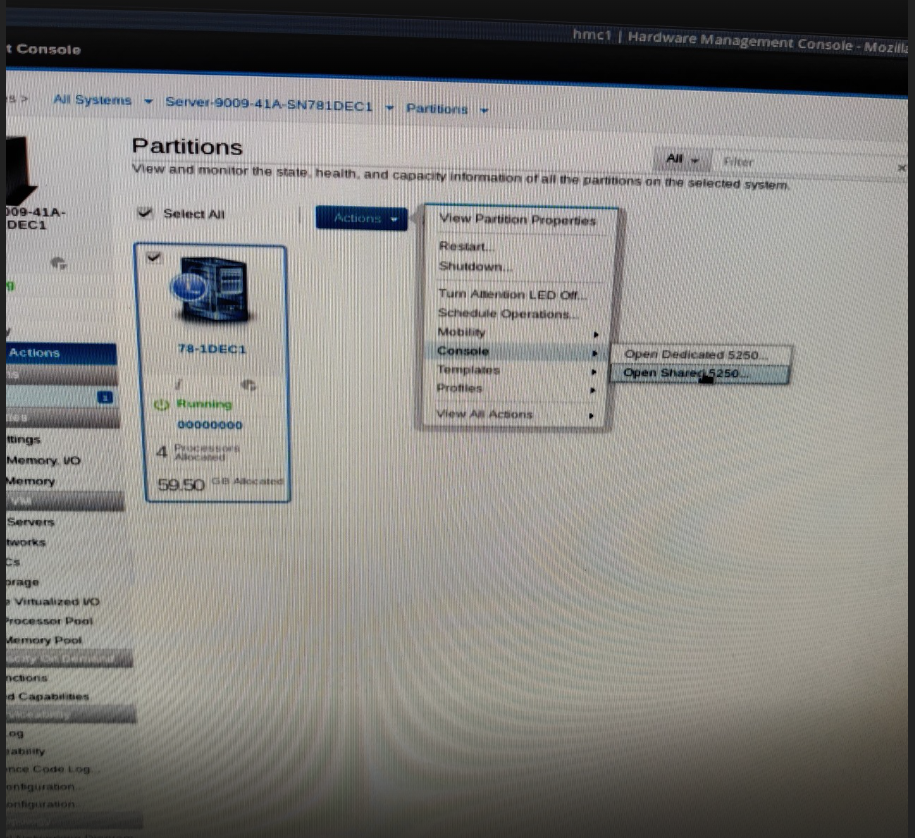Choose Shutdown... in the Actions menu

pyautogui.click(x=475, y=266)
